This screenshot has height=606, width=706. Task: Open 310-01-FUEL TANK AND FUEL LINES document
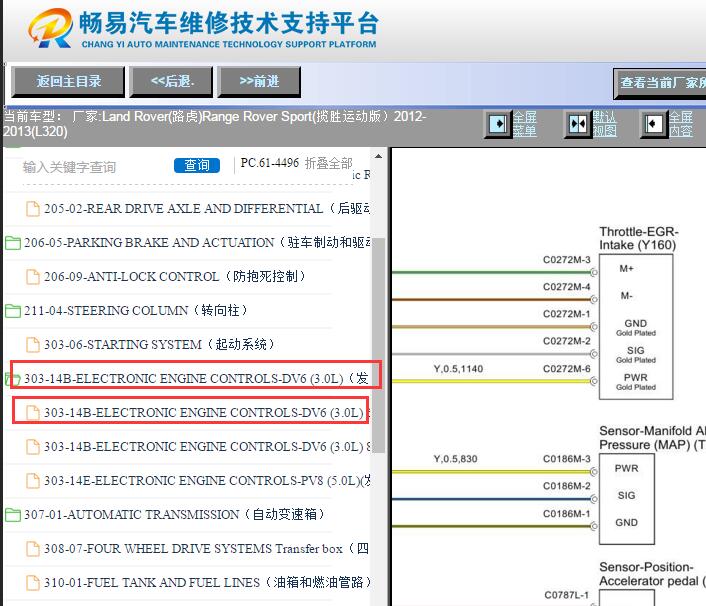coord(207,582)
